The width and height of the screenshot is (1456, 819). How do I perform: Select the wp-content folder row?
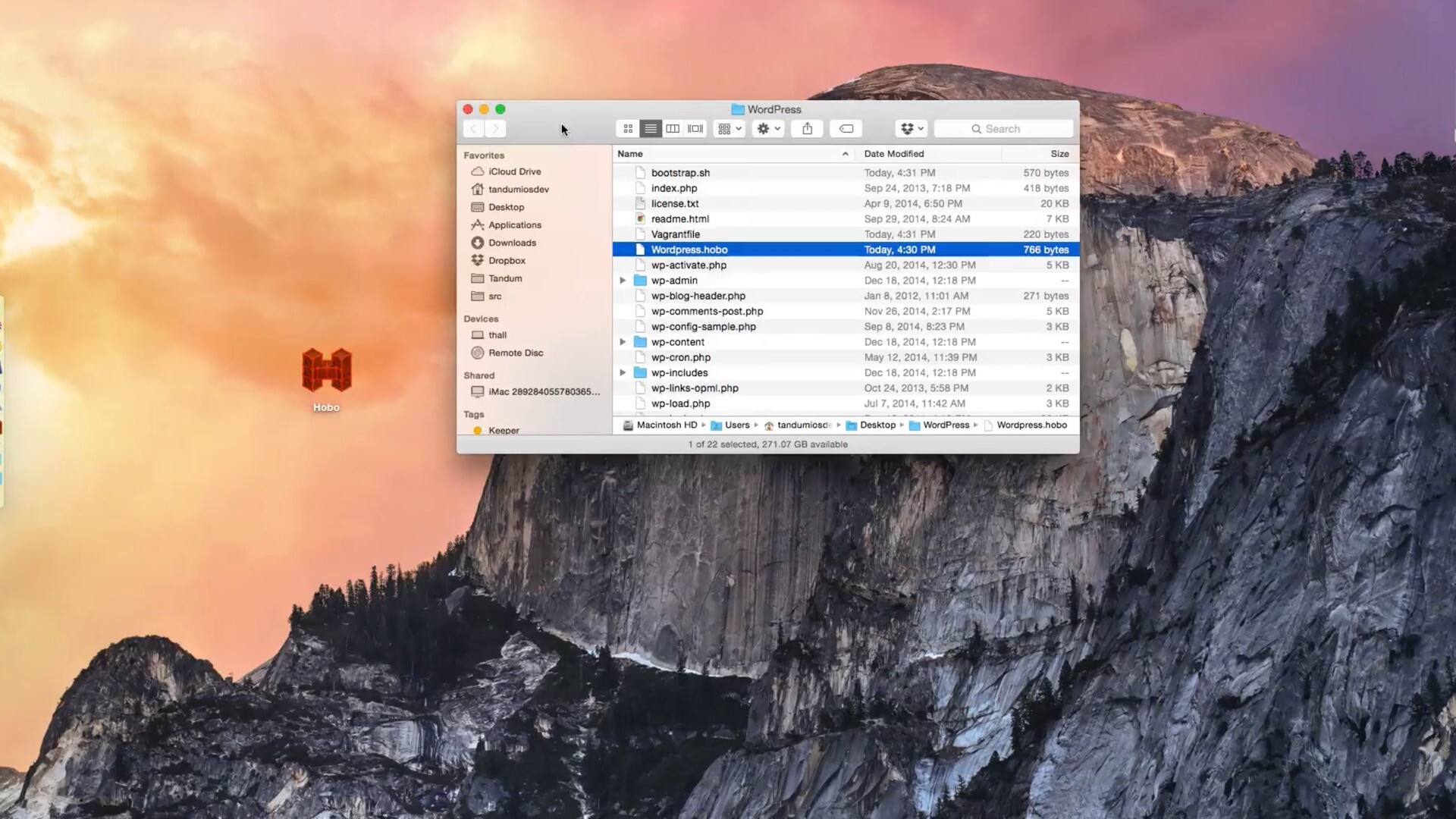[846, 342]
